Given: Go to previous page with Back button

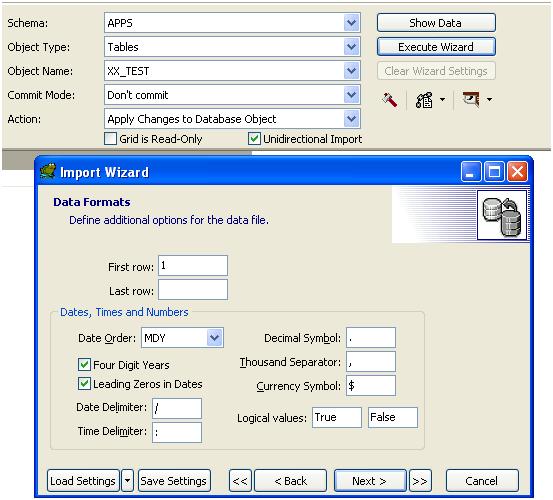Looking at the screenshot, I should coord(290,481).
